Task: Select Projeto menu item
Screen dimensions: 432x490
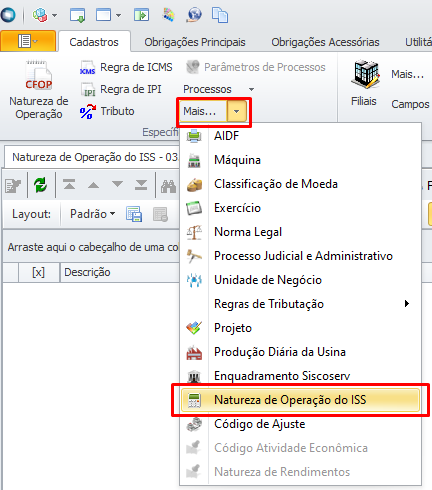Action: 301,328
